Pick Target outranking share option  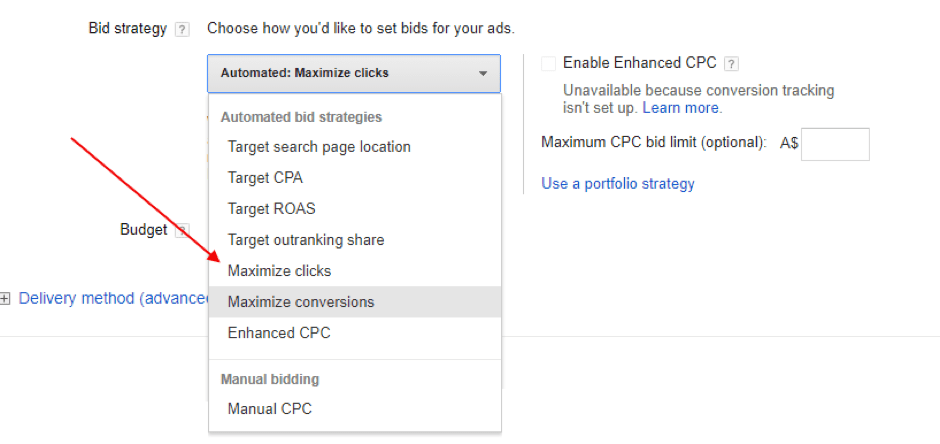pyautogui.click(x=305, y=240)
